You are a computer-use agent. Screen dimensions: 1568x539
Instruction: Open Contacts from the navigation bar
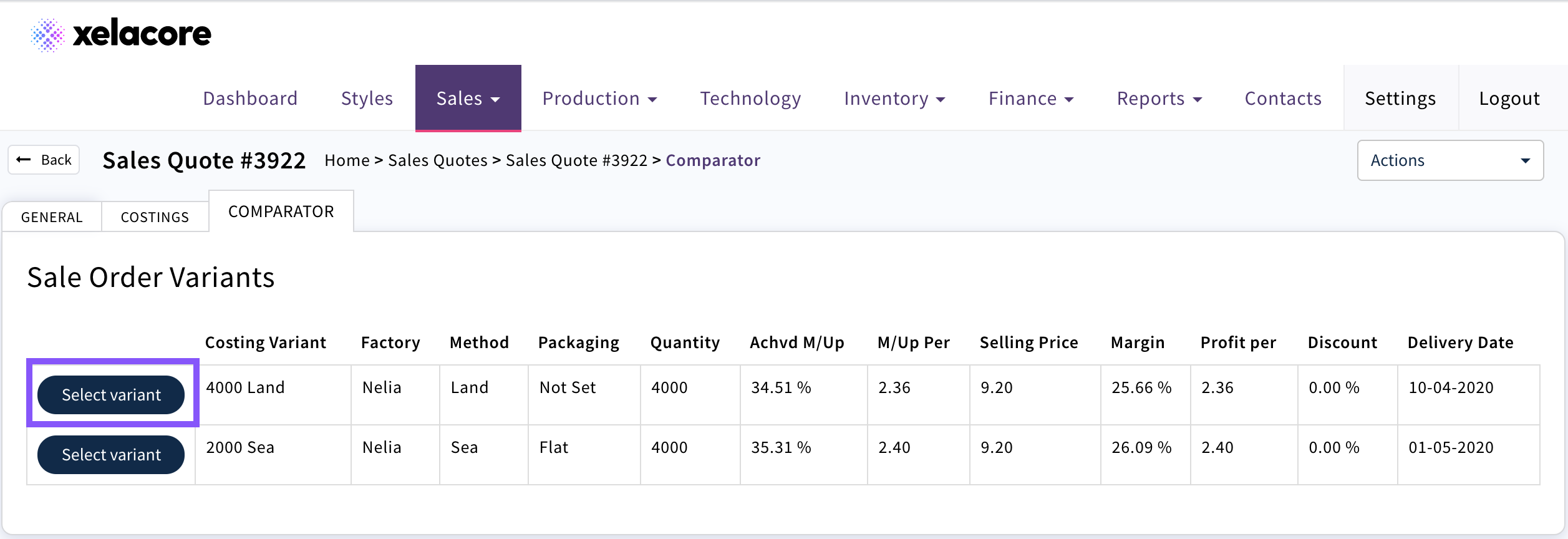point(1283,99)
